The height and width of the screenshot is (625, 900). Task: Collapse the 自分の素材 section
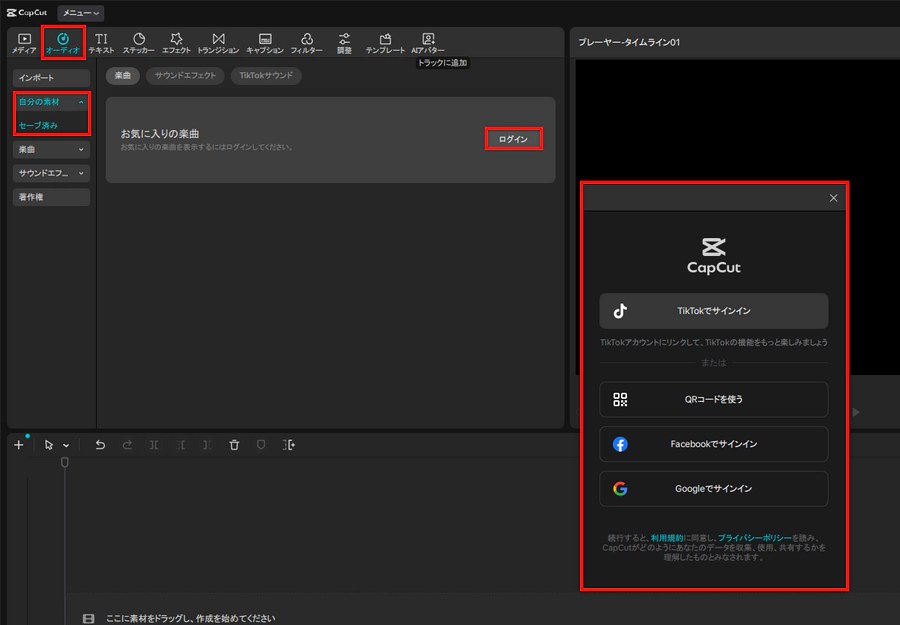81,102
